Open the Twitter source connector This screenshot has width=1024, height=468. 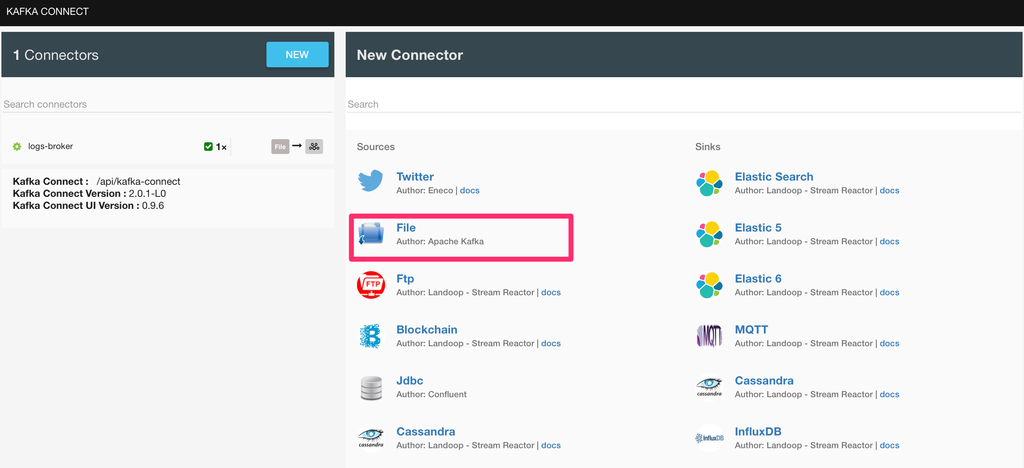(415, 177)
